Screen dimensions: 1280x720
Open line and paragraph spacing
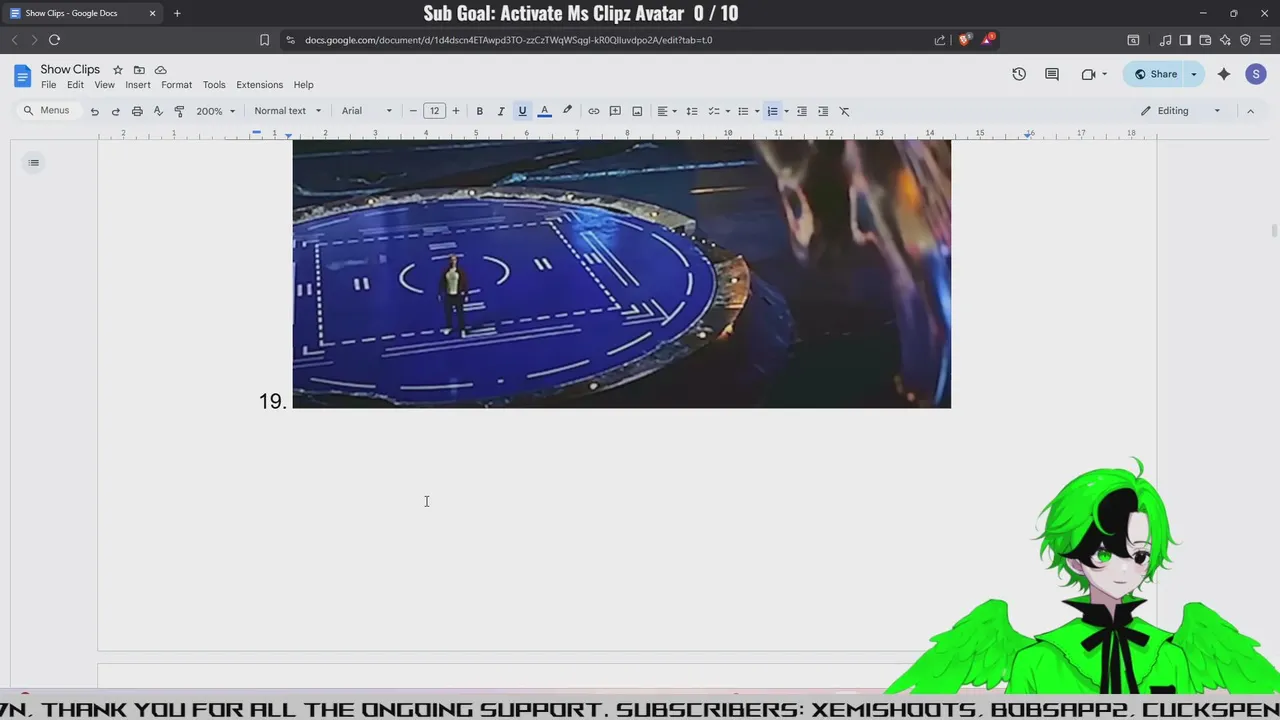[691, 111]
